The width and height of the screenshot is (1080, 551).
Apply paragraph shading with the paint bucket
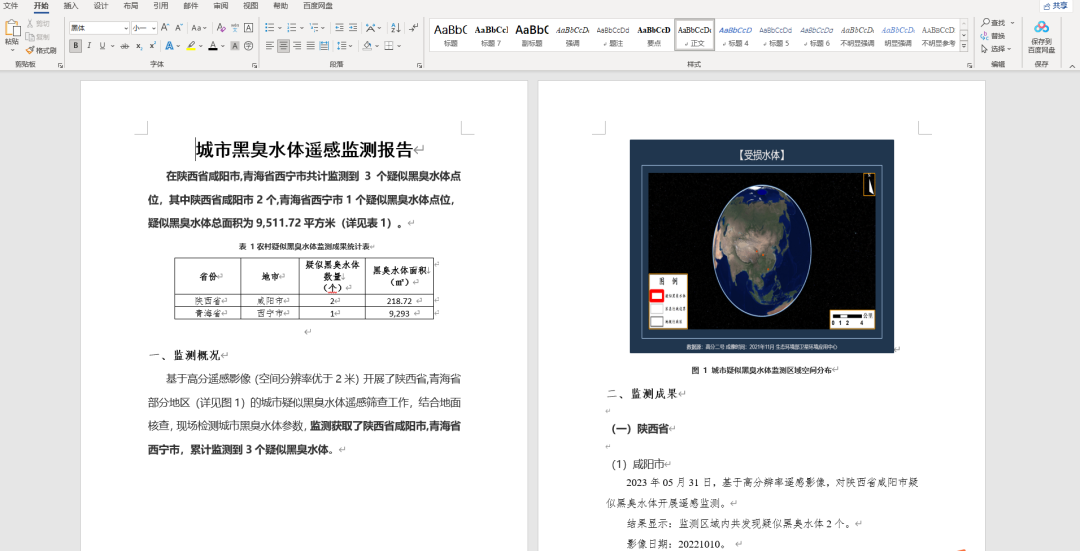tap(367, 46)
